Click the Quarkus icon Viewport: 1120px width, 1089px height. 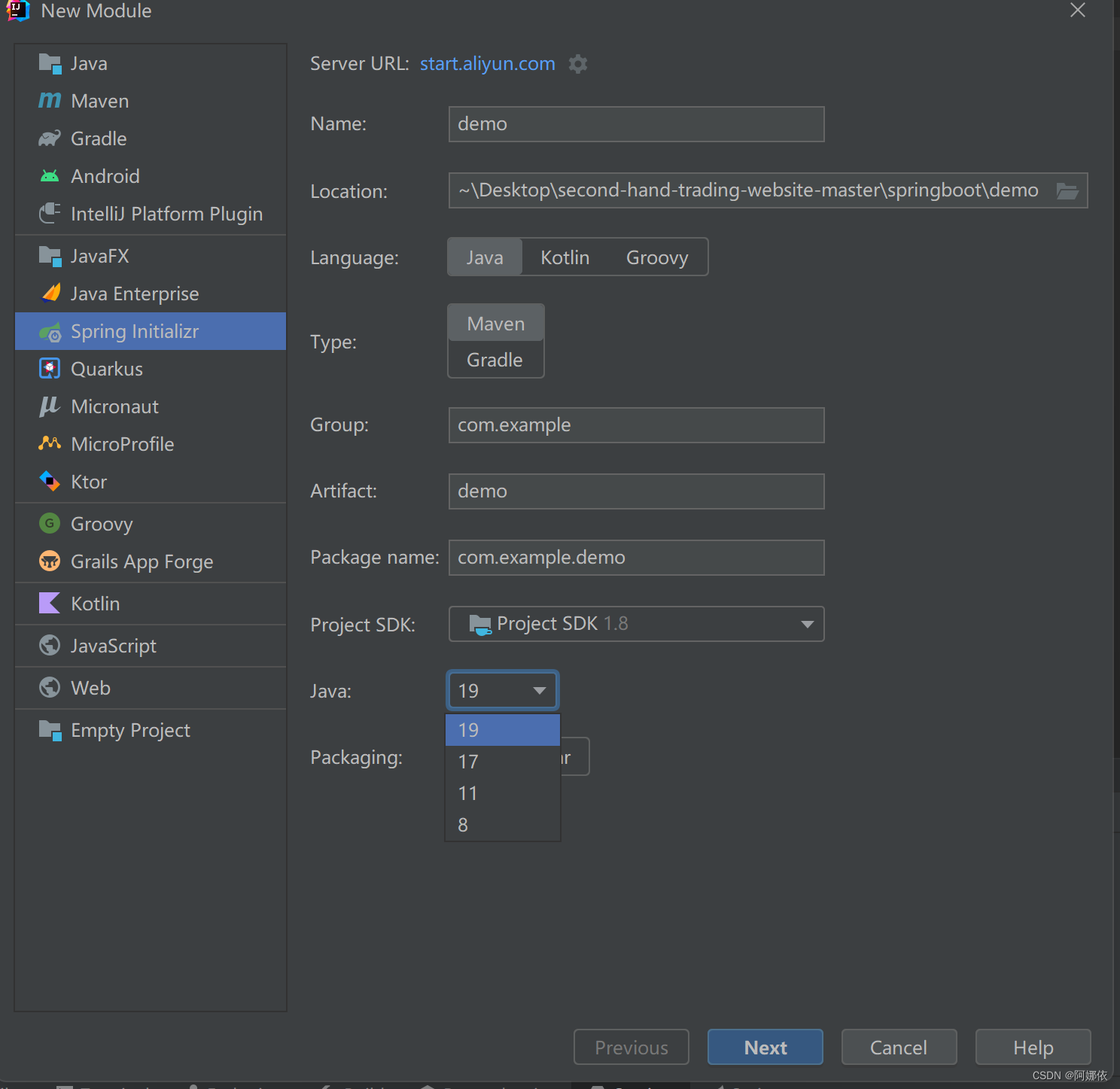click(50, 369)
